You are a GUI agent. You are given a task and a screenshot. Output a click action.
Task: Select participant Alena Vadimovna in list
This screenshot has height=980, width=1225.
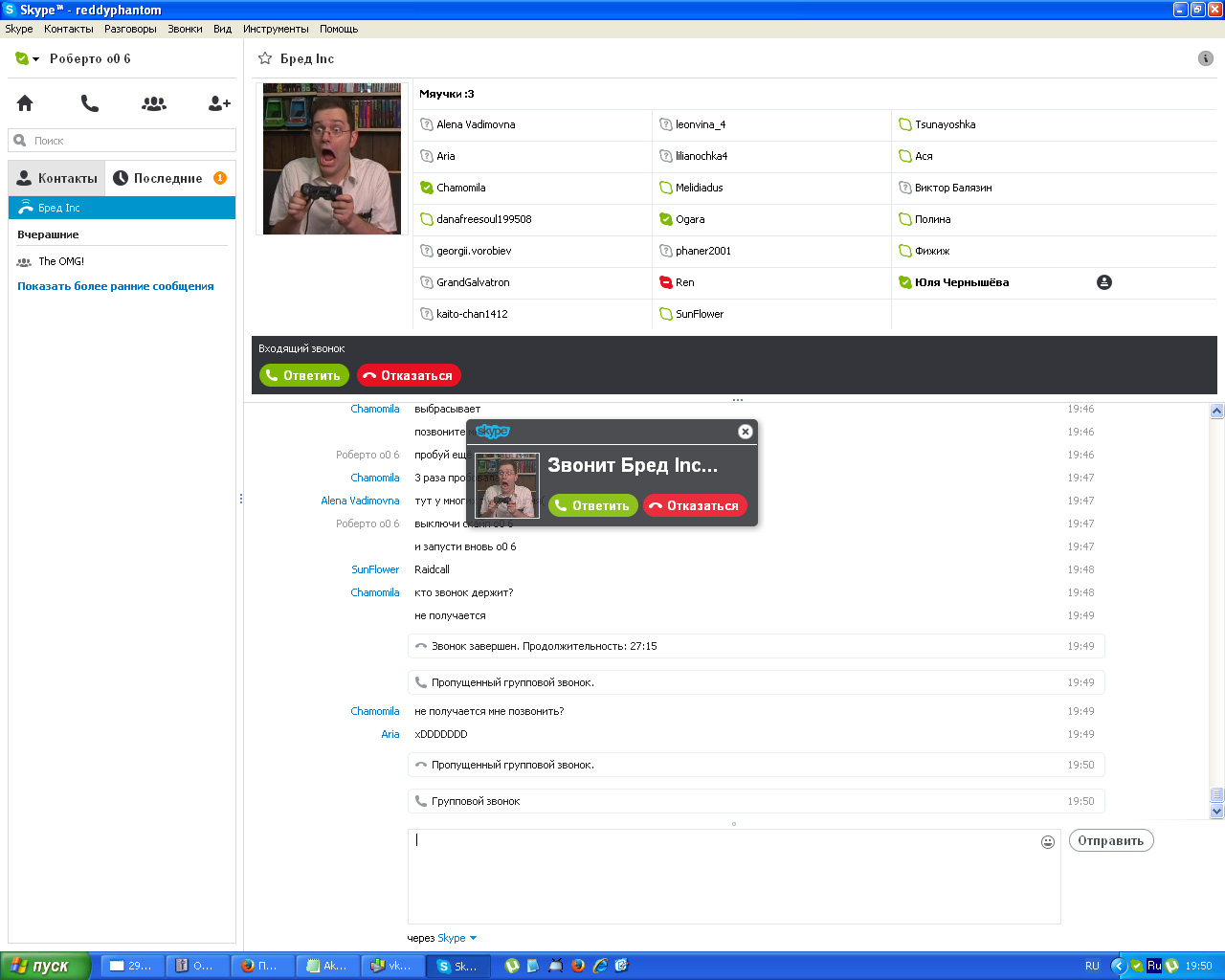pos(476,124)
